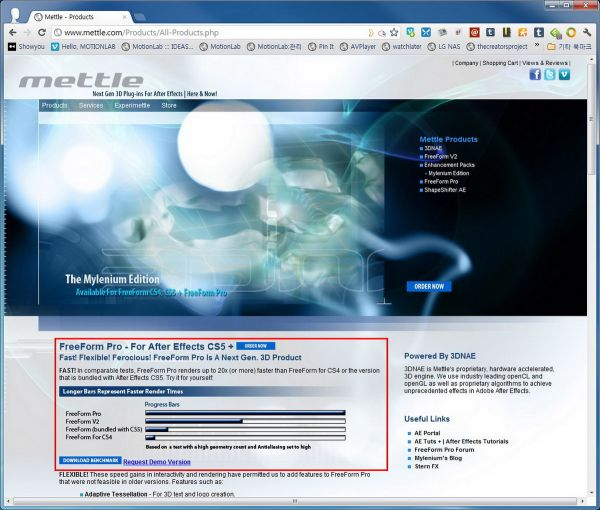Open the 'Hello, MOTIONLAB' Vimeo bookmark
The image size is (600, 510).
coord(83,47)
